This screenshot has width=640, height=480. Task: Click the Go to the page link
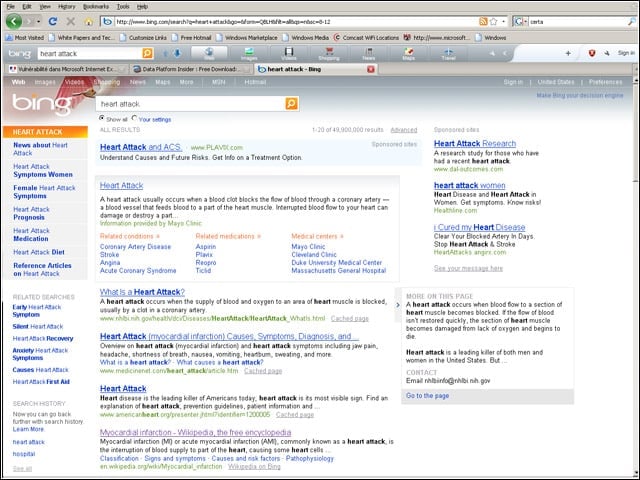tap(427, 396)
